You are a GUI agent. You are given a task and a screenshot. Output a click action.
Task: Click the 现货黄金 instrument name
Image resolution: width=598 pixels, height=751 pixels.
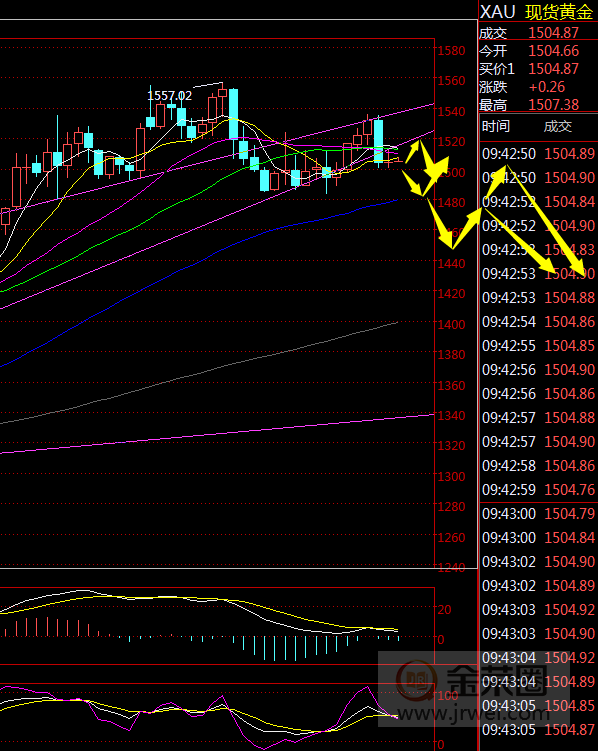(x=559, y=12)
